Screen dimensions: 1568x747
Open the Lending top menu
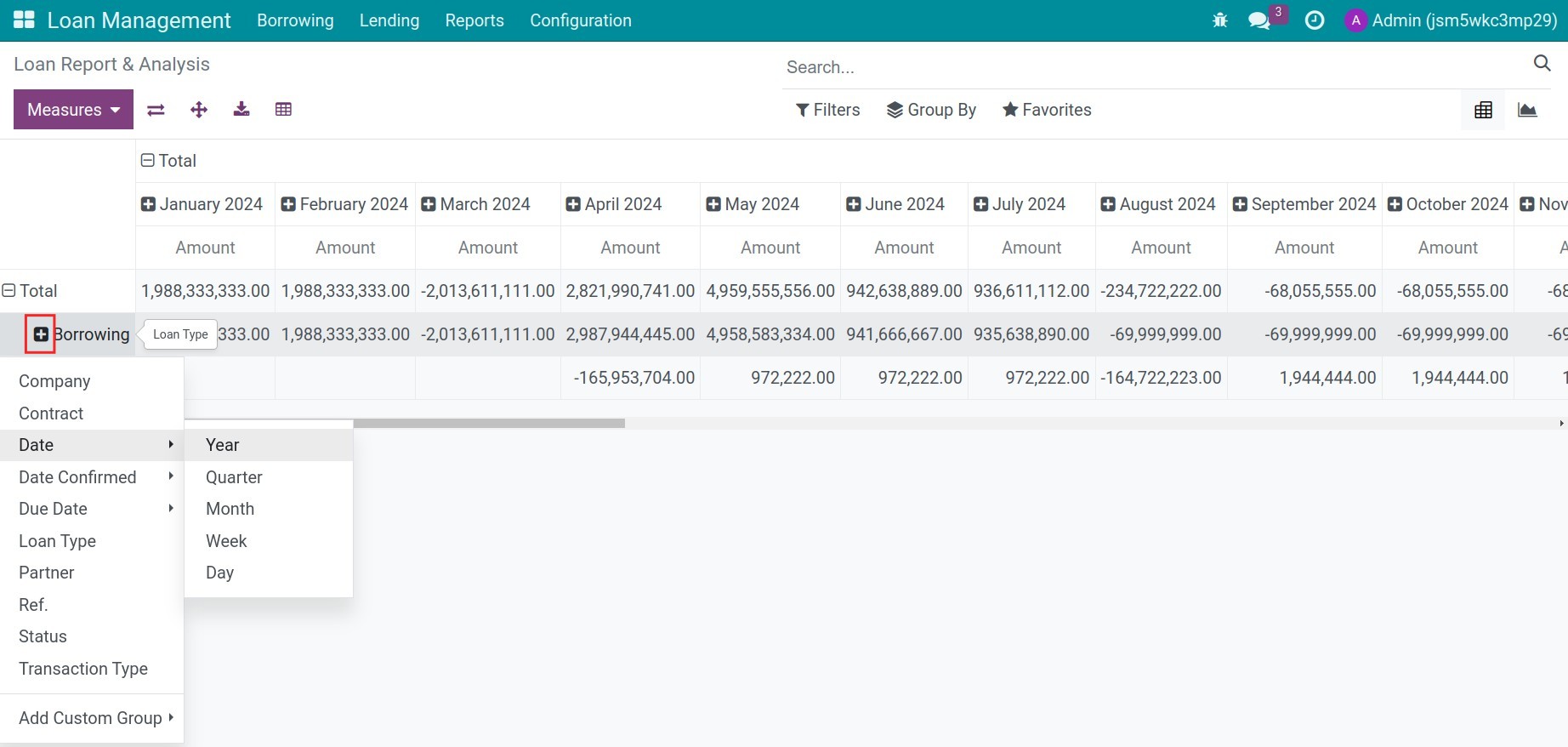point(389,20)
